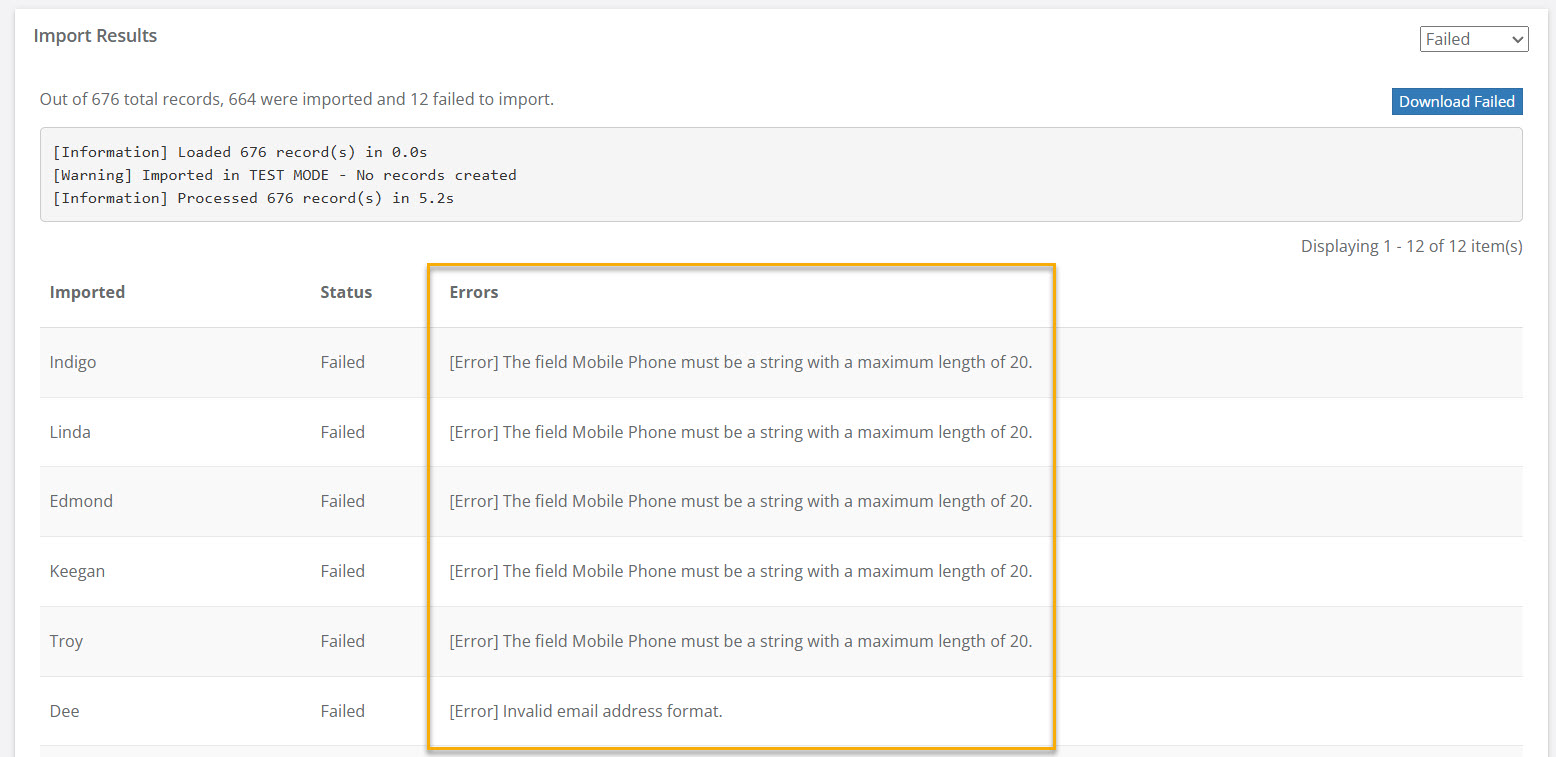Click the TEST MODE warning log line
Screen dimensions: 1556x757
pyautogui.click(x=285, y=174)
